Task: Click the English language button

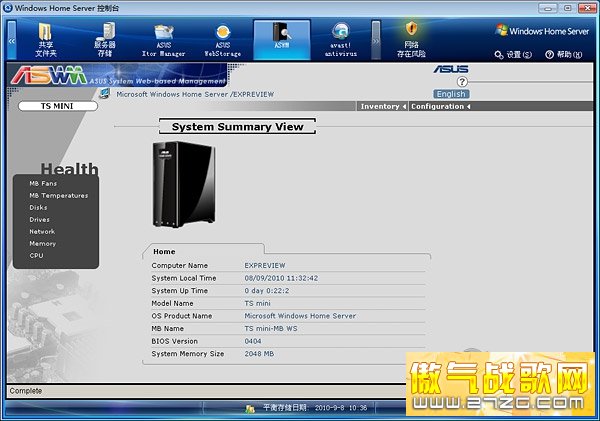Action: (x=451, y=94)
